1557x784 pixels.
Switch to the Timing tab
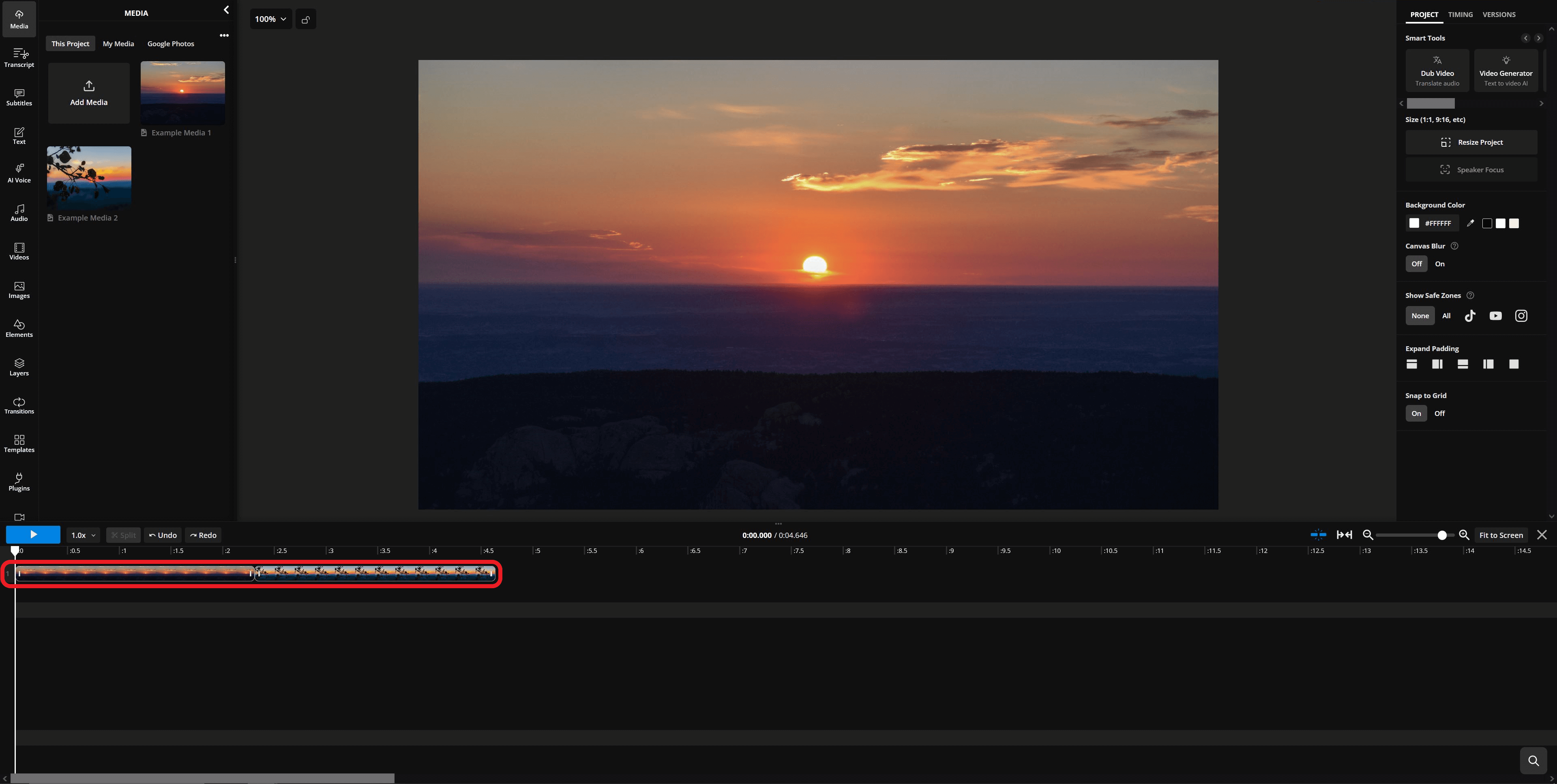1460,14
